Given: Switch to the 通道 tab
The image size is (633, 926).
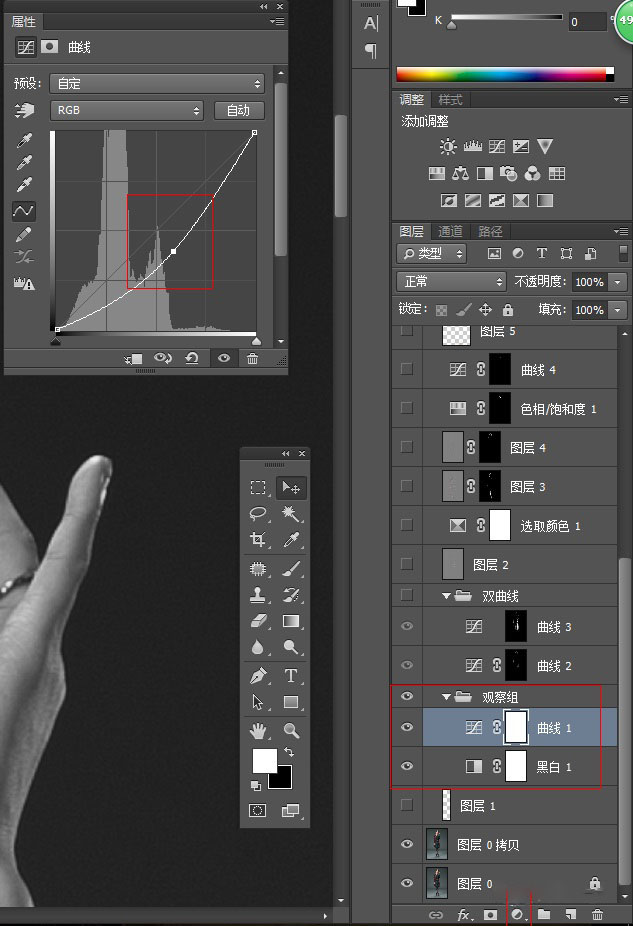Looking at the screenshot, I should click(450, 231).
